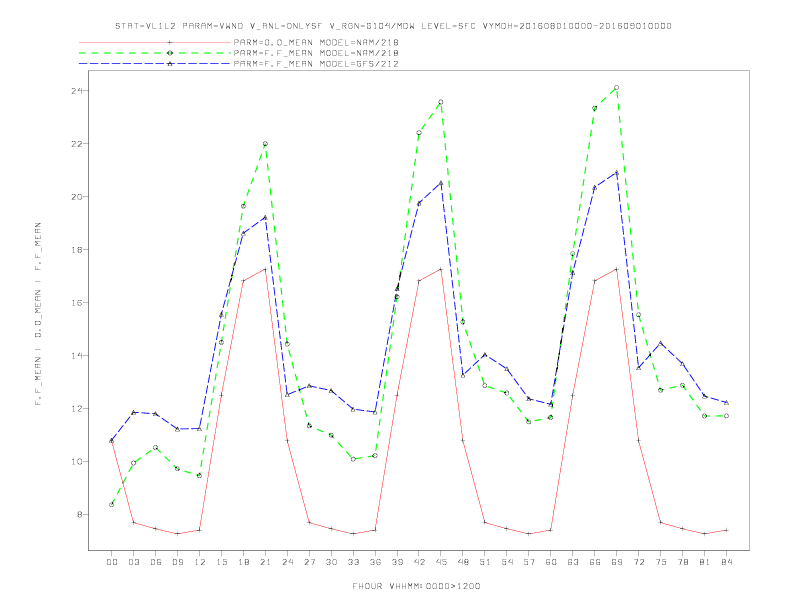Click green NAM peak marker at hour 69
Image resolution: width=792 pixels, height=612 pixels.
point(617,88)
